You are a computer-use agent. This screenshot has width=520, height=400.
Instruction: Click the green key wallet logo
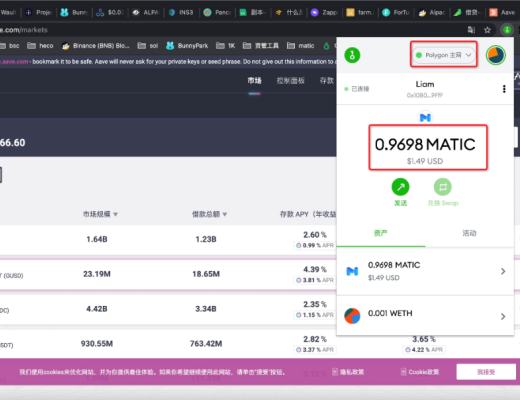352,55
